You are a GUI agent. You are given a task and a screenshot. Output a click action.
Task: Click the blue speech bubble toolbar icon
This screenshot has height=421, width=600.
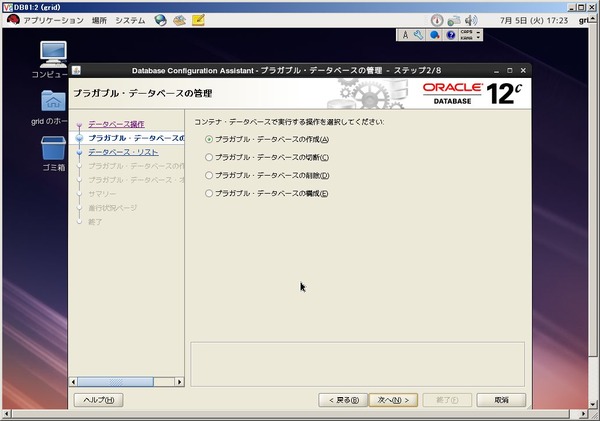435,35
